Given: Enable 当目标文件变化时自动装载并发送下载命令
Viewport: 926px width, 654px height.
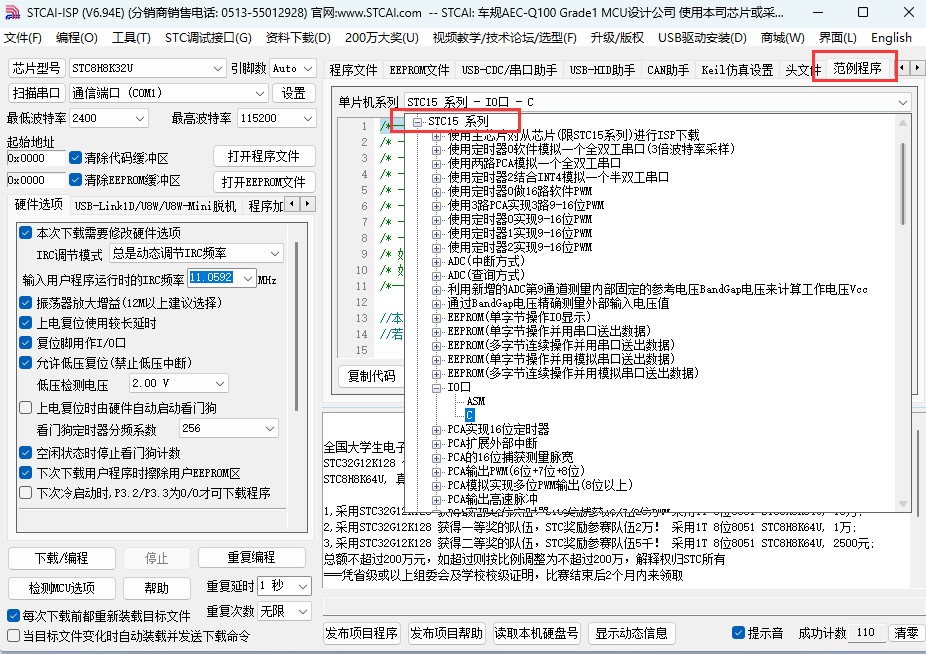Looking at the screenshot, I should pyautogui.click(x=13, y=636).
